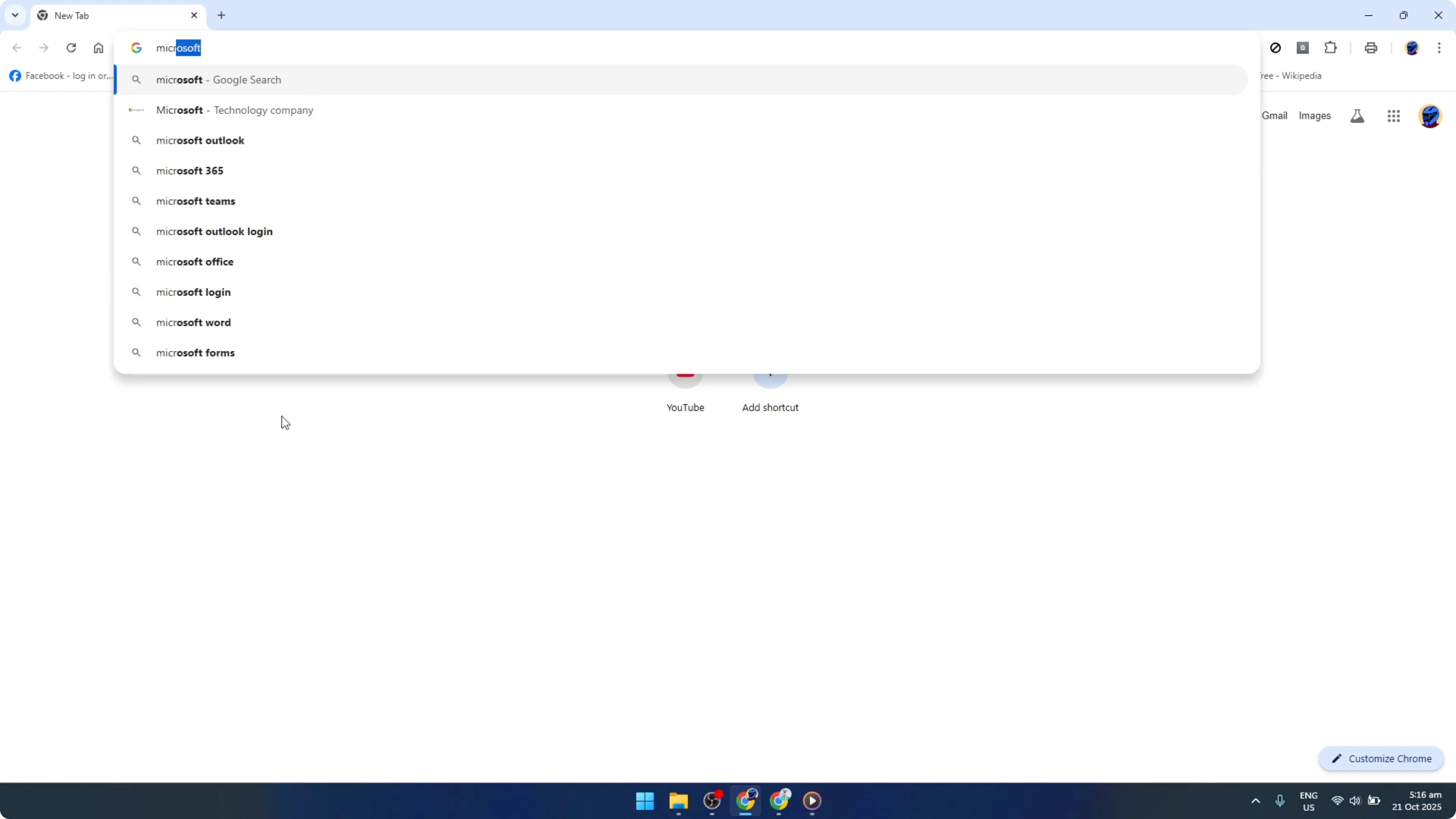
Task: Open the Facebook bookmark
Action: tap(61, 76)
